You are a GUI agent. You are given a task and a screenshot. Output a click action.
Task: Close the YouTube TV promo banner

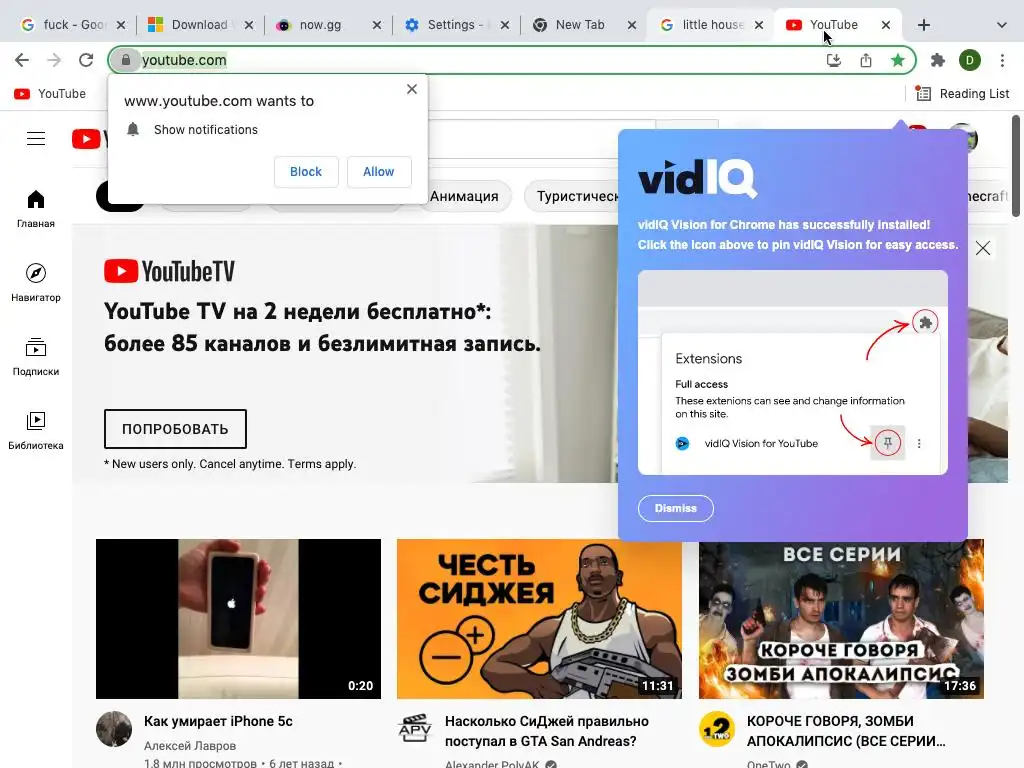[x=983, y=248]
